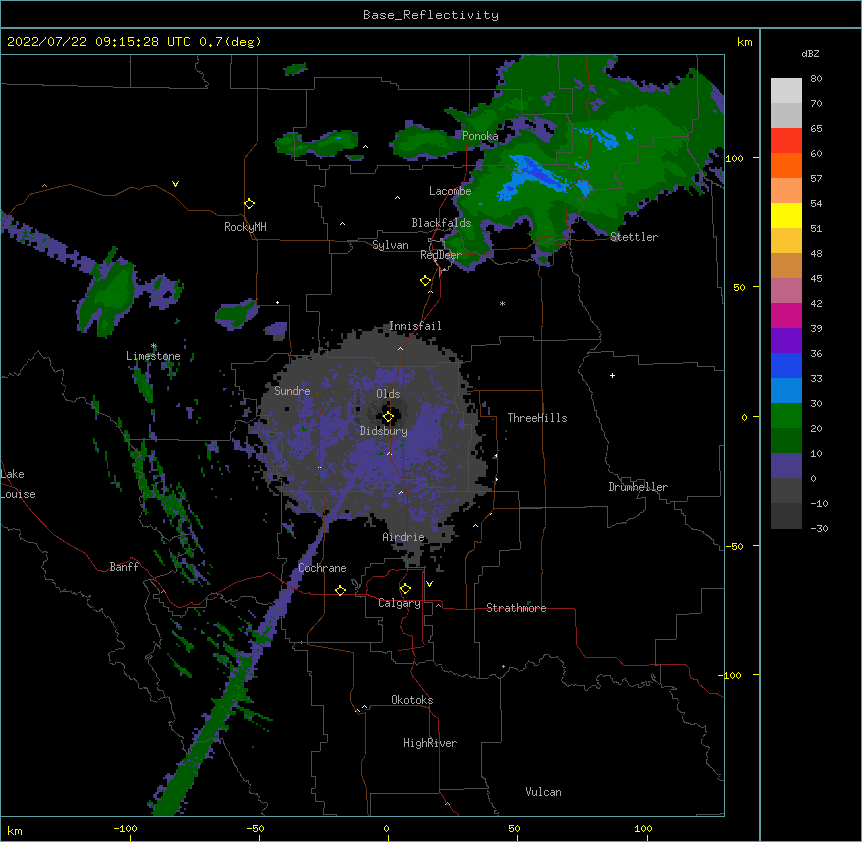This screenshot has height=842, width=862.
Task: Click the Olds town label
Action: tap(388, 394)
